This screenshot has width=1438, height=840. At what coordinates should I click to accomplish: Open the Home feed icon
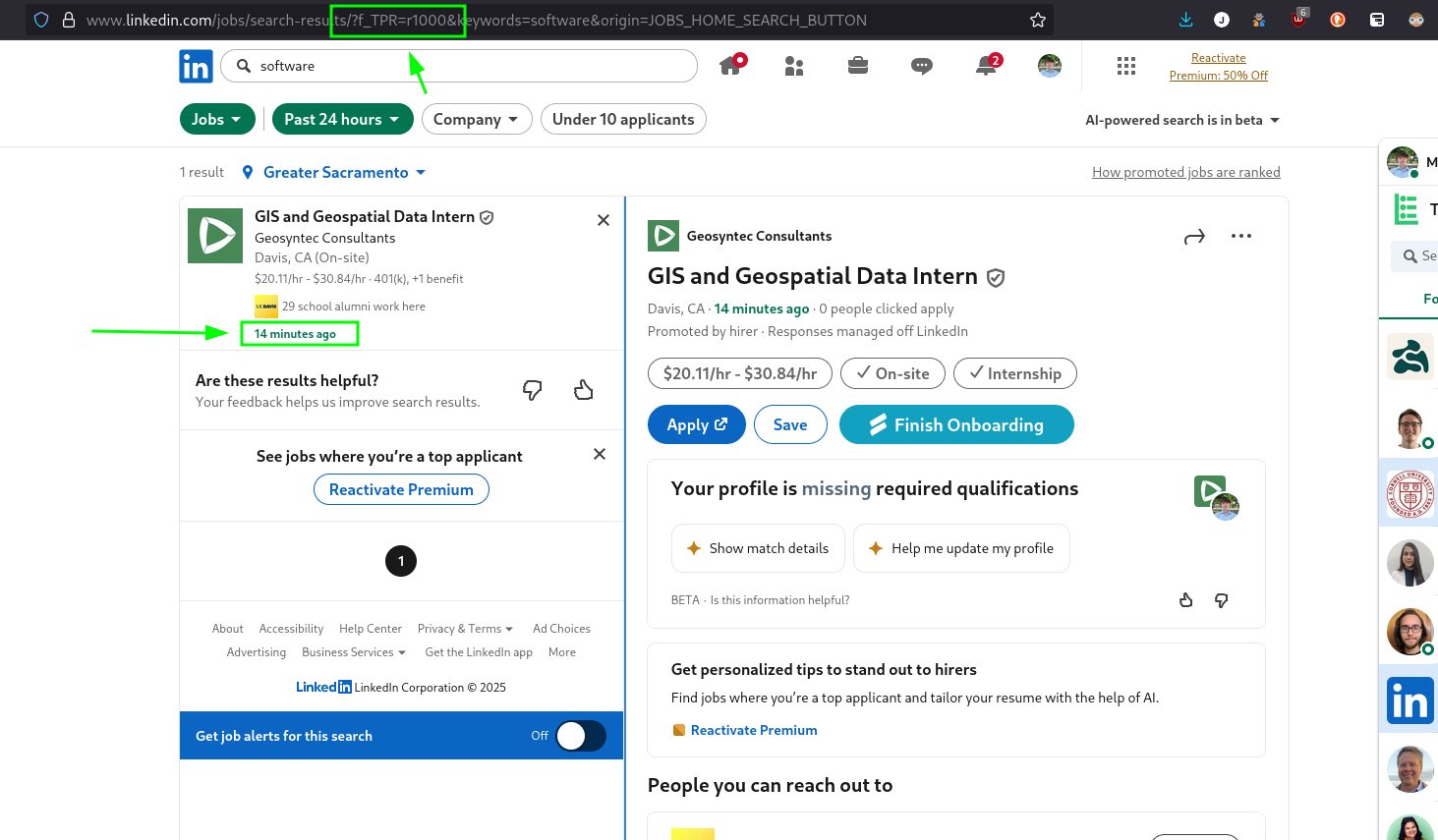point(731,65)
